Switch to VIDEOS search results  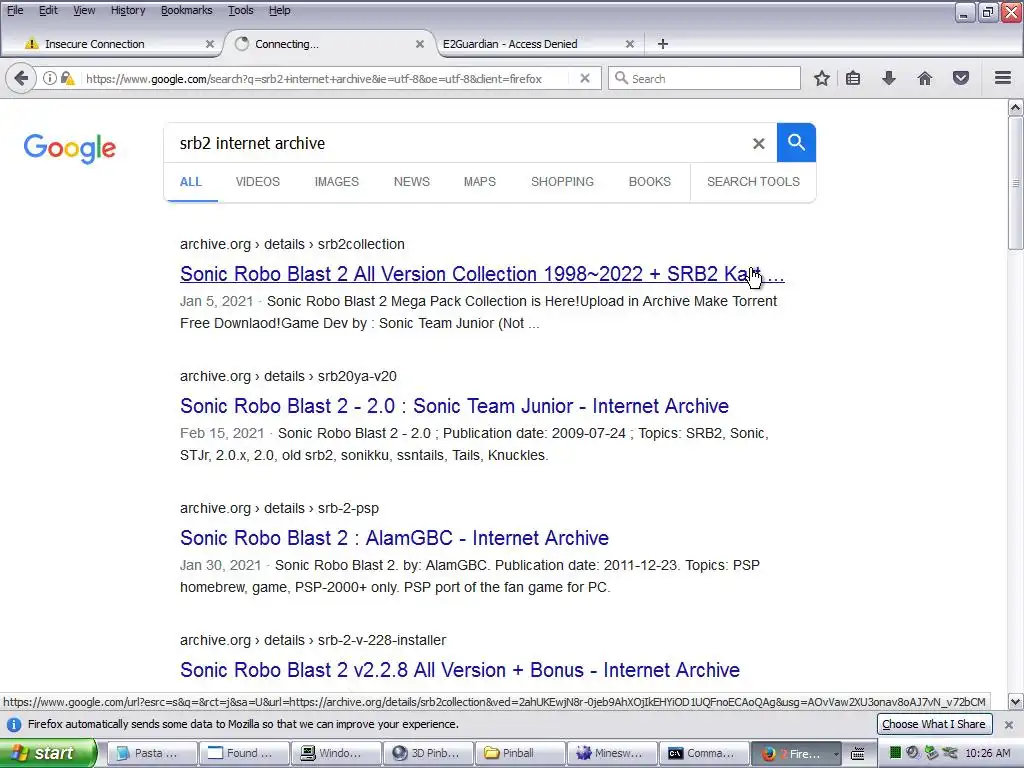[x=257, y=182]
